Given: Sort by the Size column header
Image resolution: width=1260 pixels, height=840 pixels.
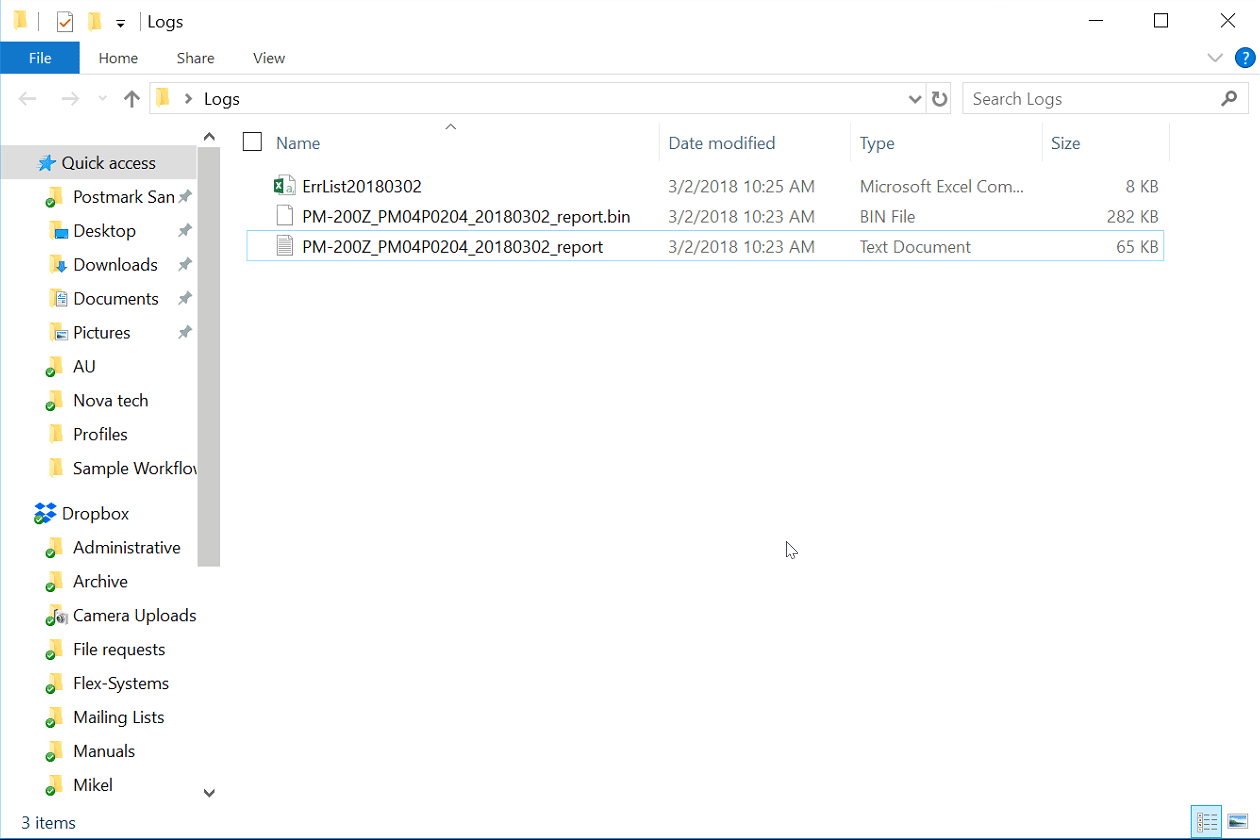Looking at the screenshot, I should [x=1065, y=143].
